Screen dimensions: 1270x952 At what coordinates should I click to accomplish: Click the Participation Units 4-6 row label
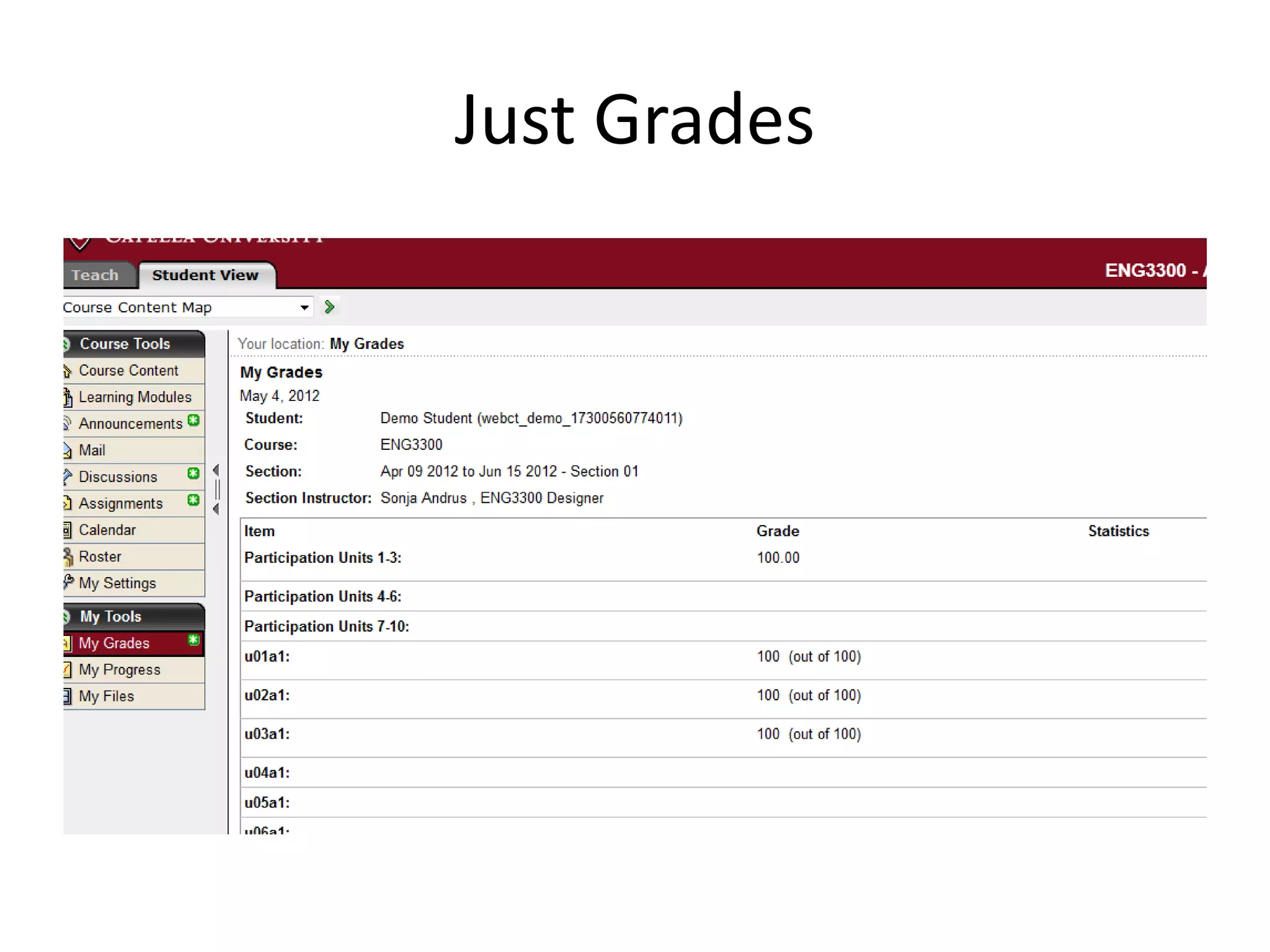pos(322,596)
